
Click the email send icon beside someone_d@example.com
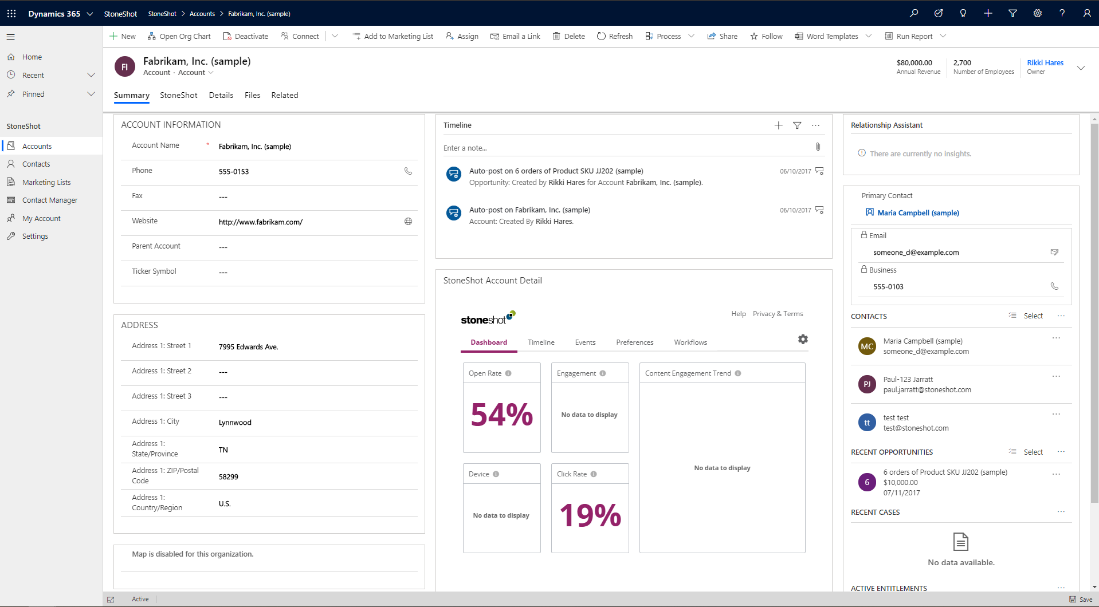(x=1054, y=252)
